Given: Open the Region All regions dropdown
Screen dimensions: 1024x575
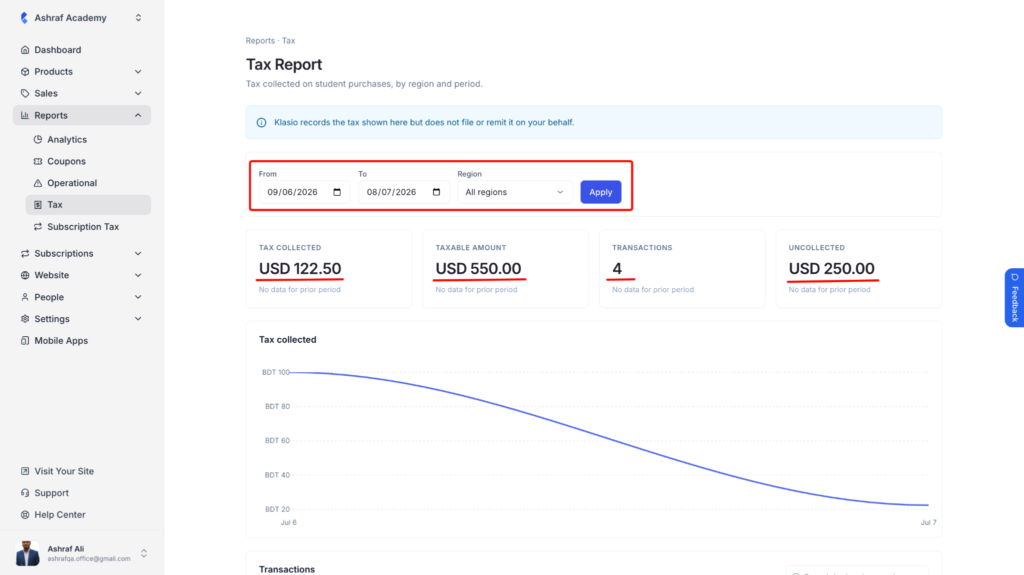Looking at the screenshot, I should (515, 192).
